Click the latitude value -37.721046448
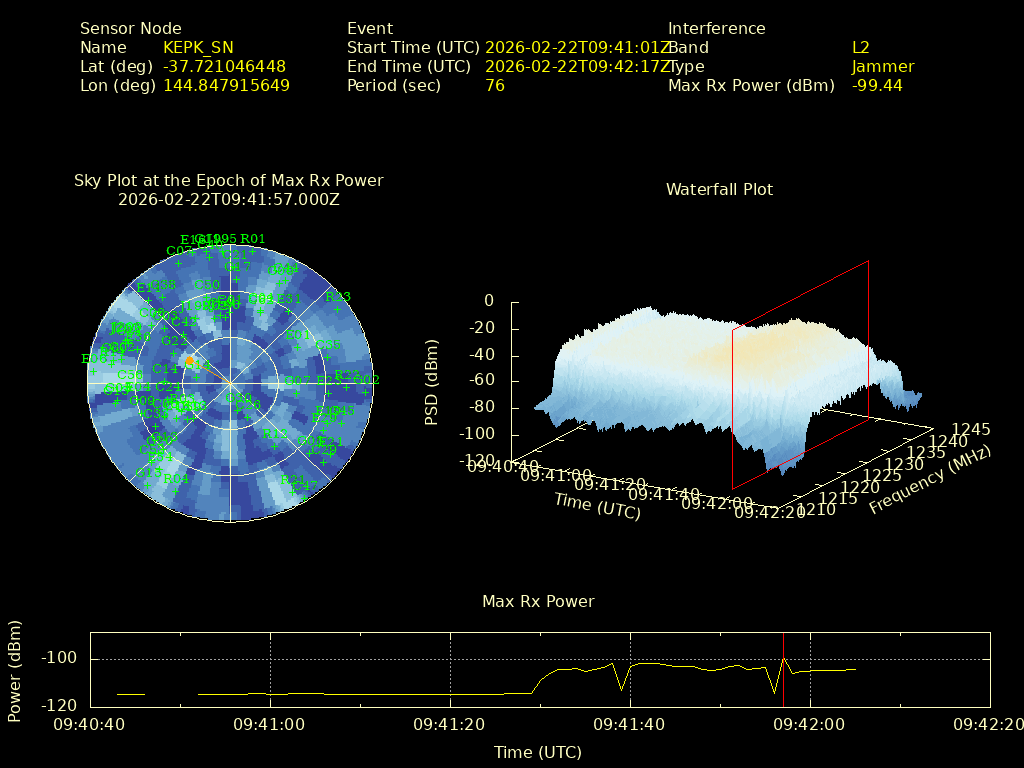Viewport: 1024px width, 768px height. click(224, 67)
